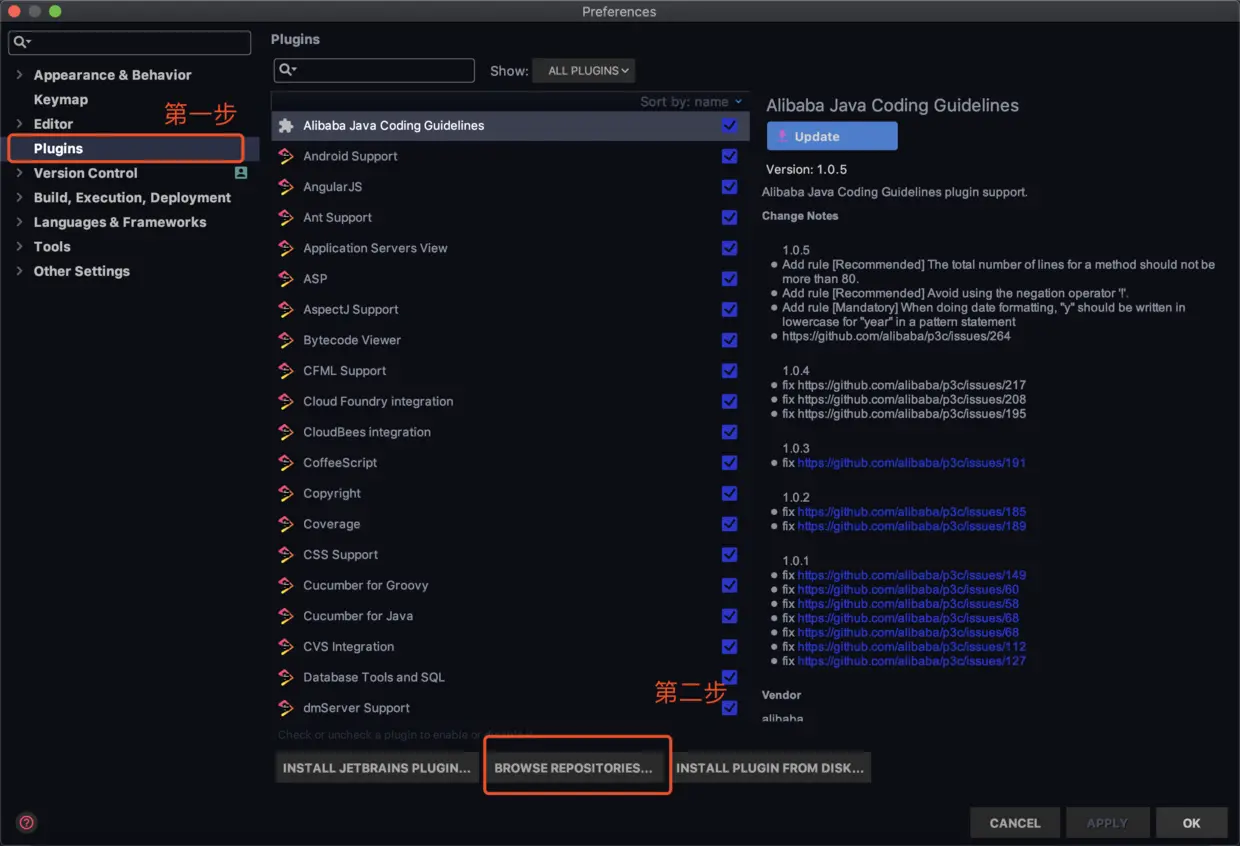Click the Cancel button

[x=1015, y=823]
